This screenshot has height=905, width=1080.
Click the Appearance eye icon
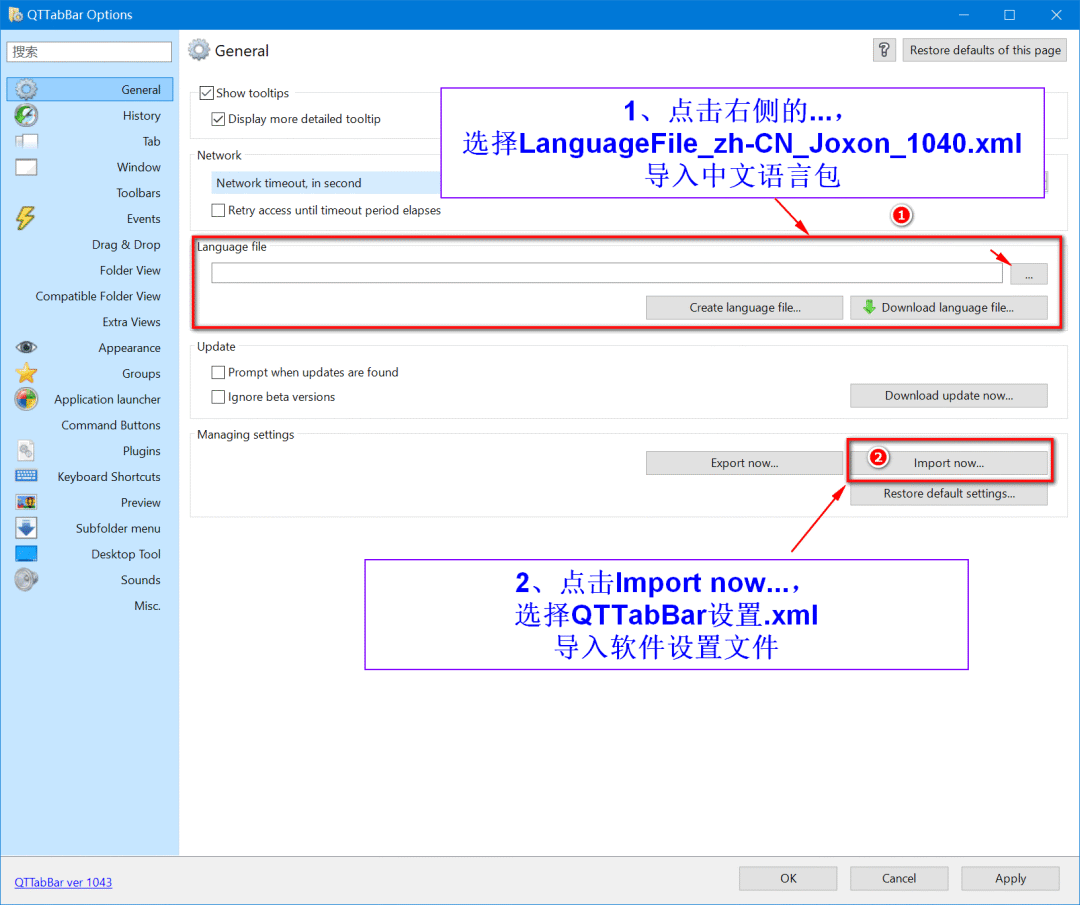tap(26, 347)
